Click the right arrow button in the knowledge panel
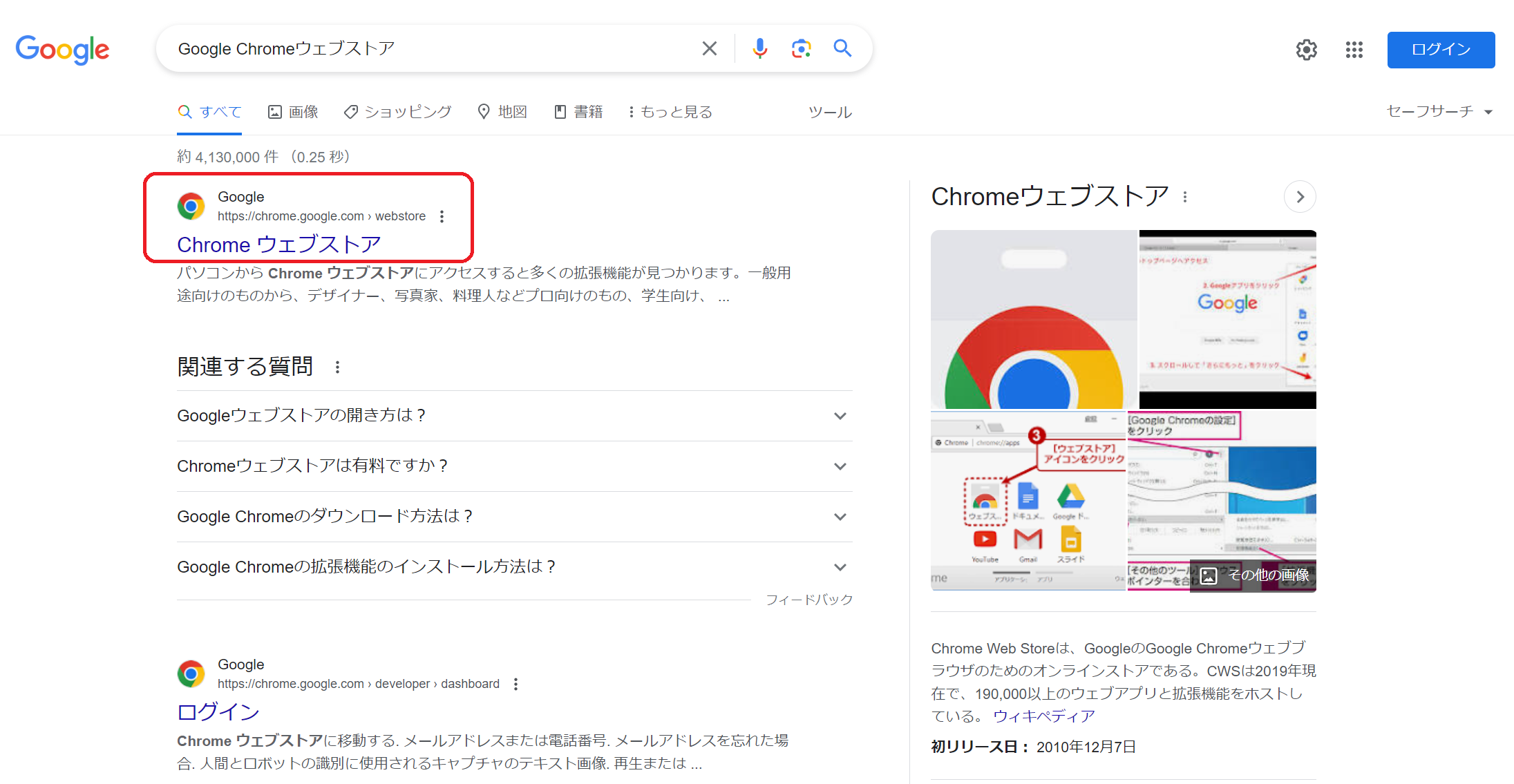 click(1300, 197)
